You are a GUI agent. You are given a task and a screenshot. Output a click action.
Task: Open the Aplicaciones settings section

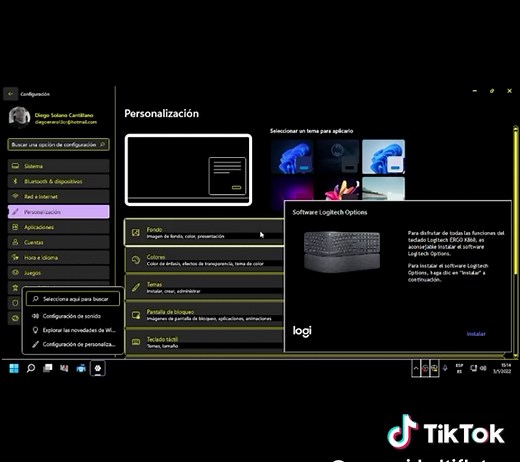pos(58,227)
